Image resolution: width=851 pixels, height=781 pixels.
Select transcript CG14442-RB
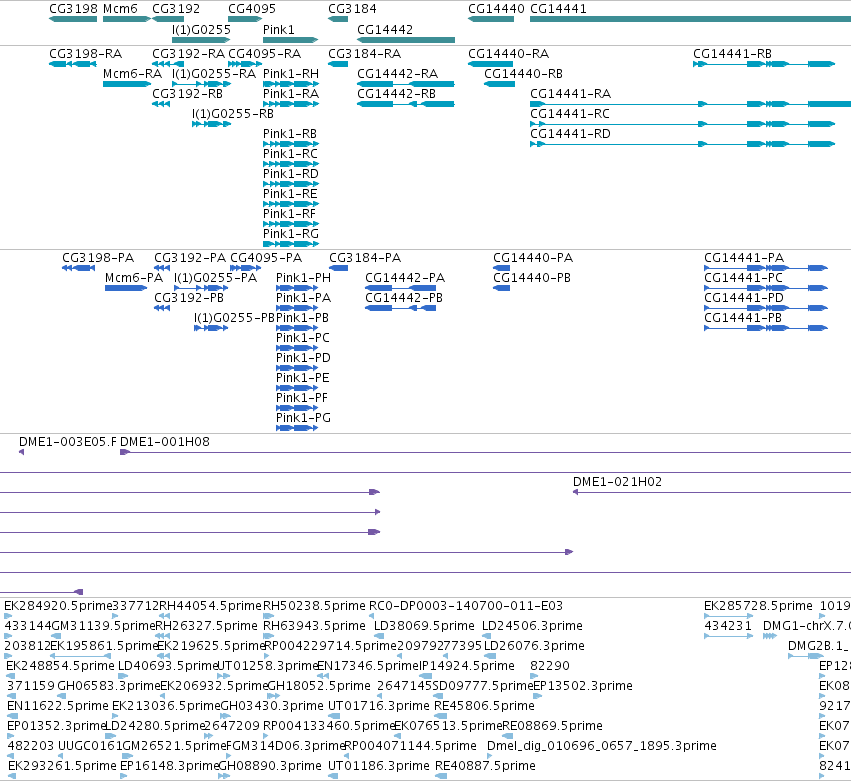coord(396,93)
